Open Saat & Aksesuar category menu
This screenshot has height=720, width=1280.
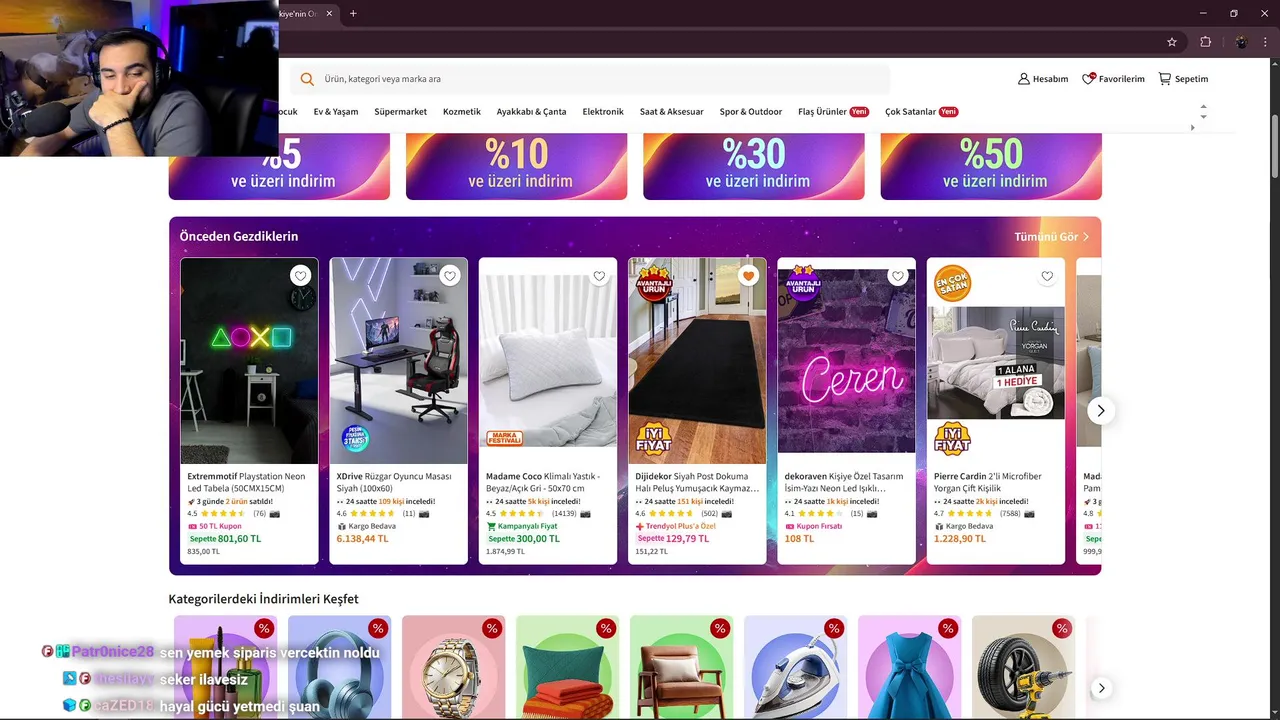pos(672,112)
